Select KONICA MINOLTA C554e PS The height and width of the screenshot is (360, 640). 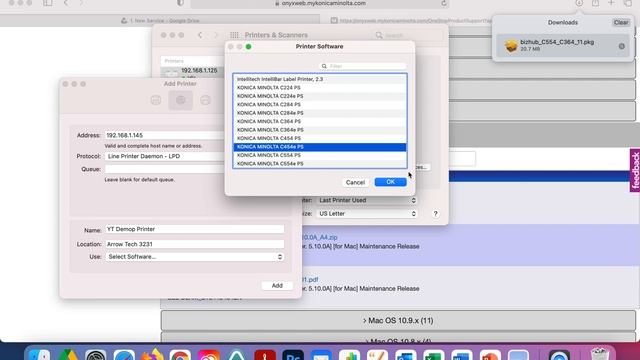[320, 164]
